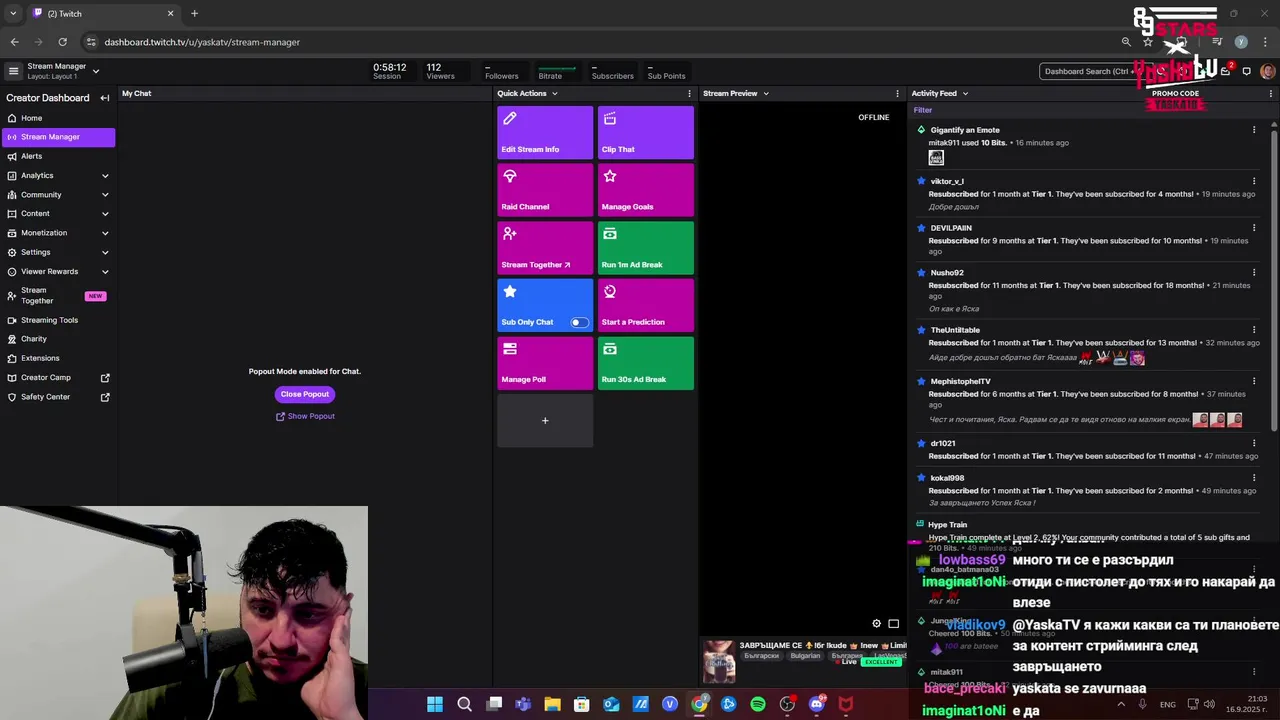Open Charity in the sidebar
Viewport: 1280px width, 720px height.
point(58,339)
